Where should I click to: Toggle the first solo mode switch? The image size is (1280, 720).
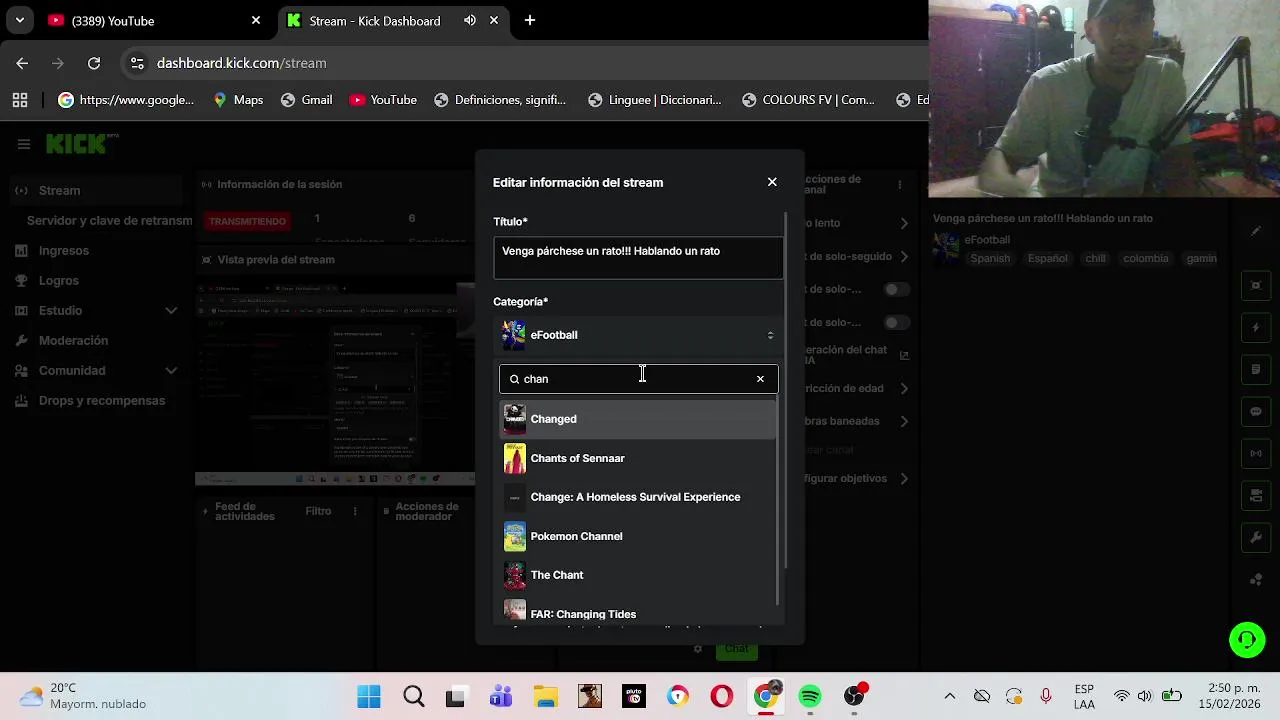(x=896, y=289)
